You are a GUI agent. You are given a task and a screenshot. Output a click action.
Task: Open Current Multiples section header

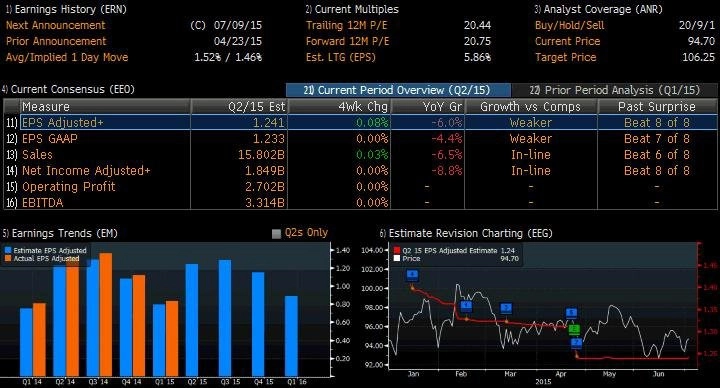(352, 9)
